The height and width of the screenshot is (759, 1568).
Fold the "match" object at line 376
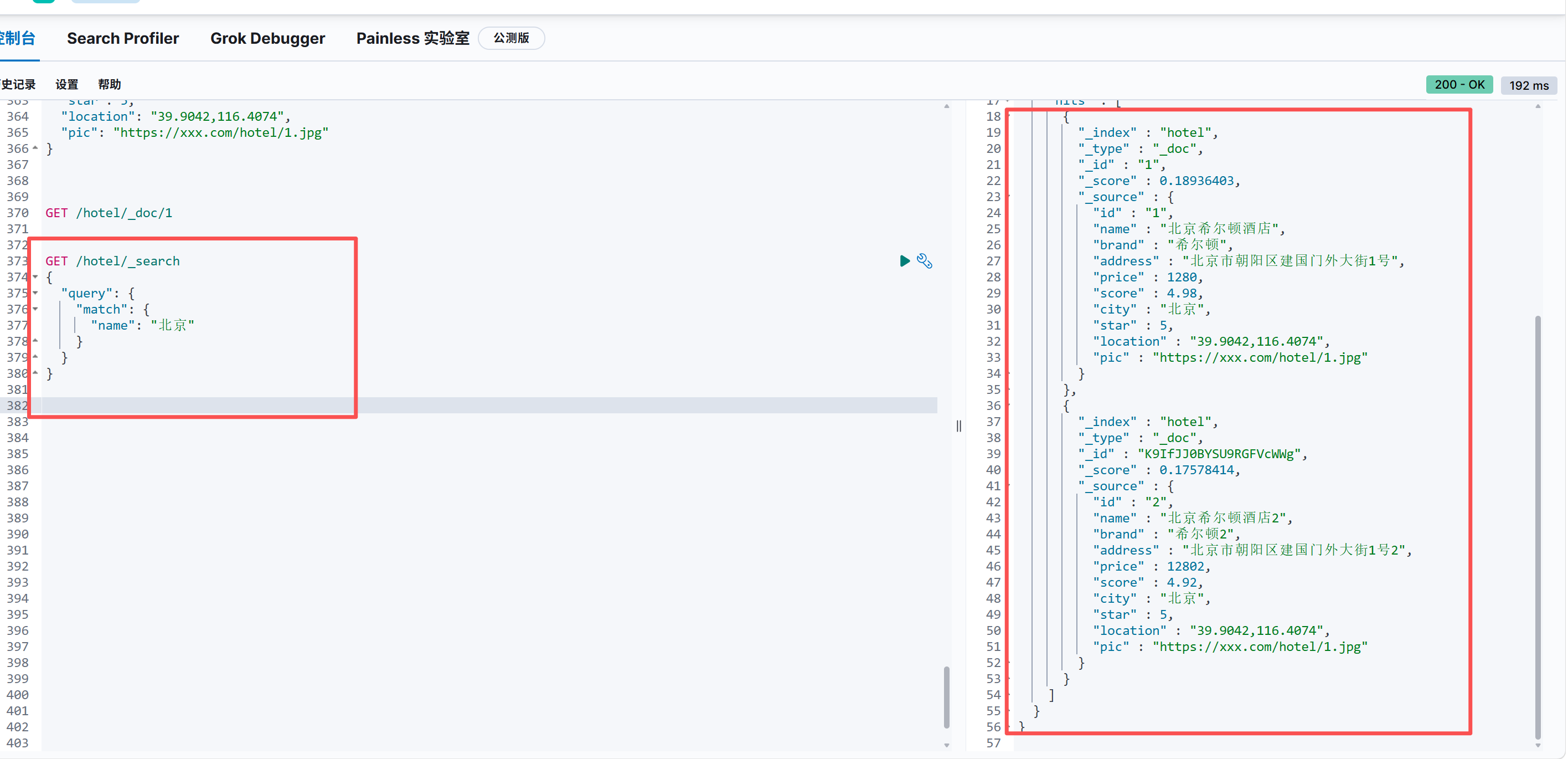click(35, 310)
